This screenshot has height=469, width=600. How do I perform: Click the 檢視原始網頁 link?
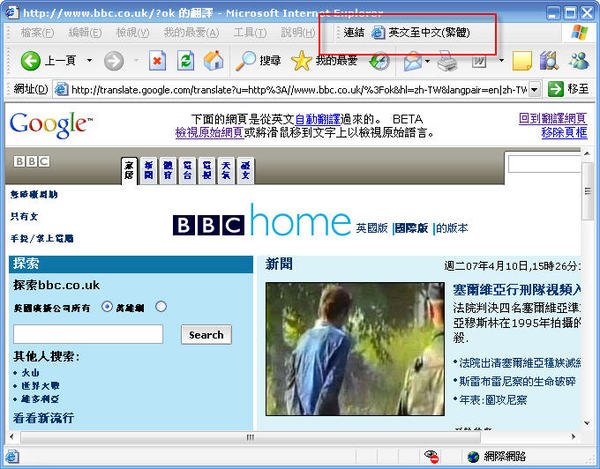tap(210, 133)
